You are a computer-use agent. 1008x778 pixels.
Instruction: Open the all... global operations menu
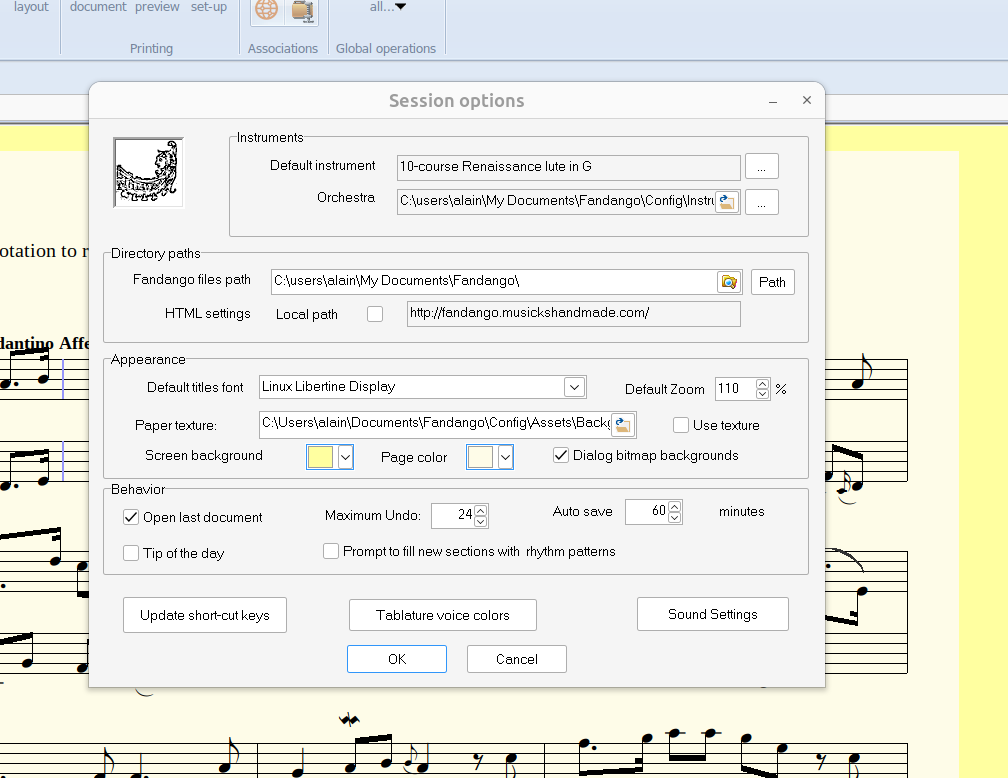tap(387, 7)
